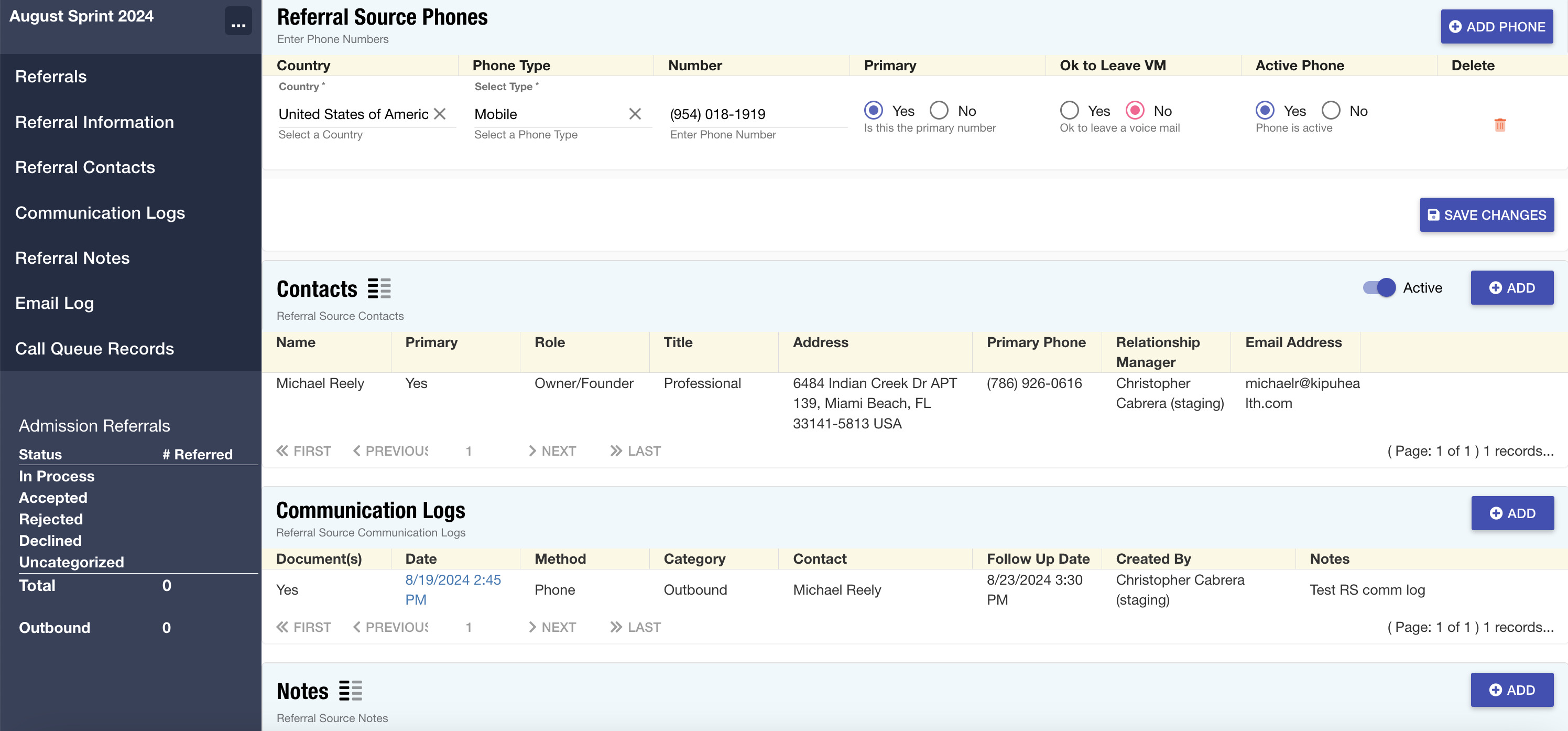Open the Country dropdown field
The height and width of the screenshot is (731, 1568).
(353, 114)
